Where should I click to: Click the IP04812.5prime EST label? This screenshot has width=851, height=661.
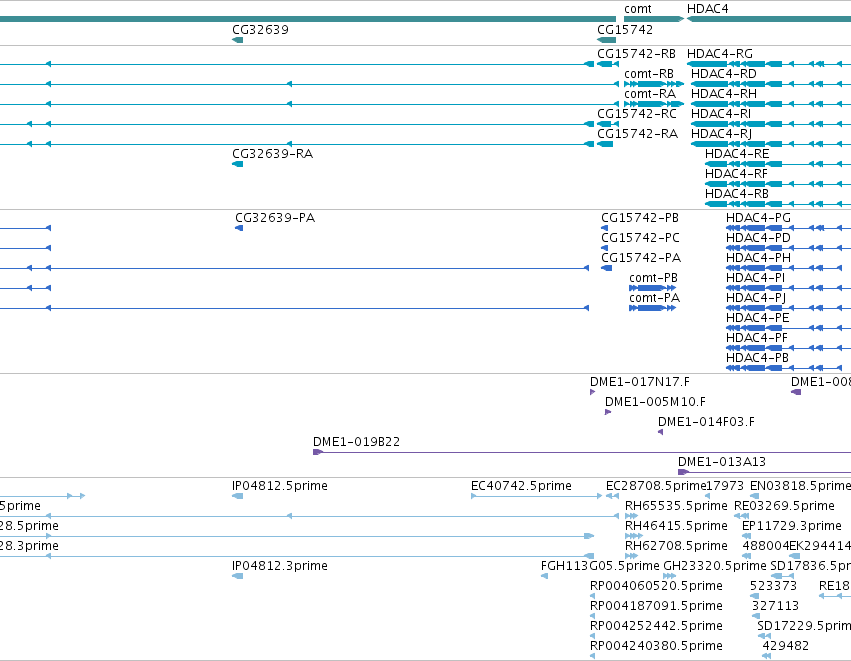[280, 486]
